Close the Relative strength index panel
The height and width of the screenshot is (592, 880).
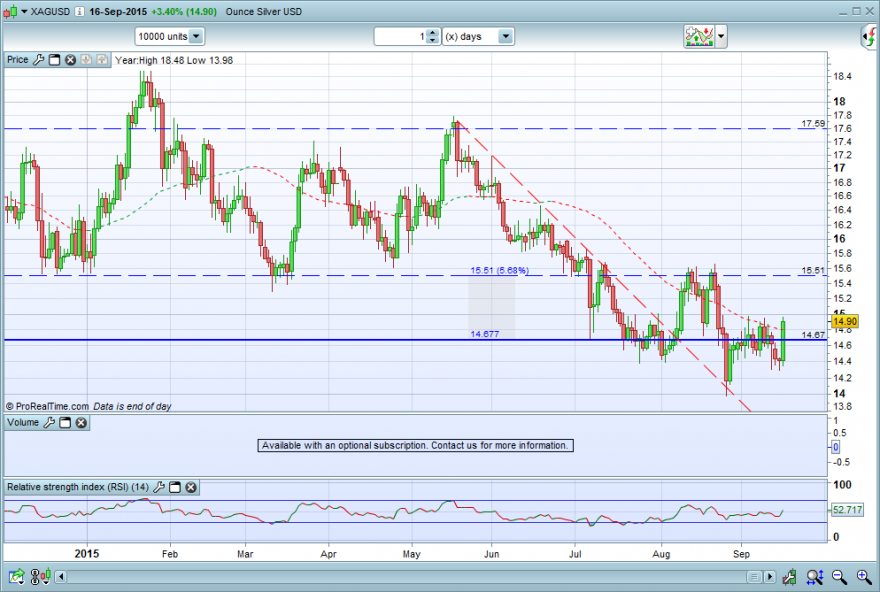[x=191, y=487]
